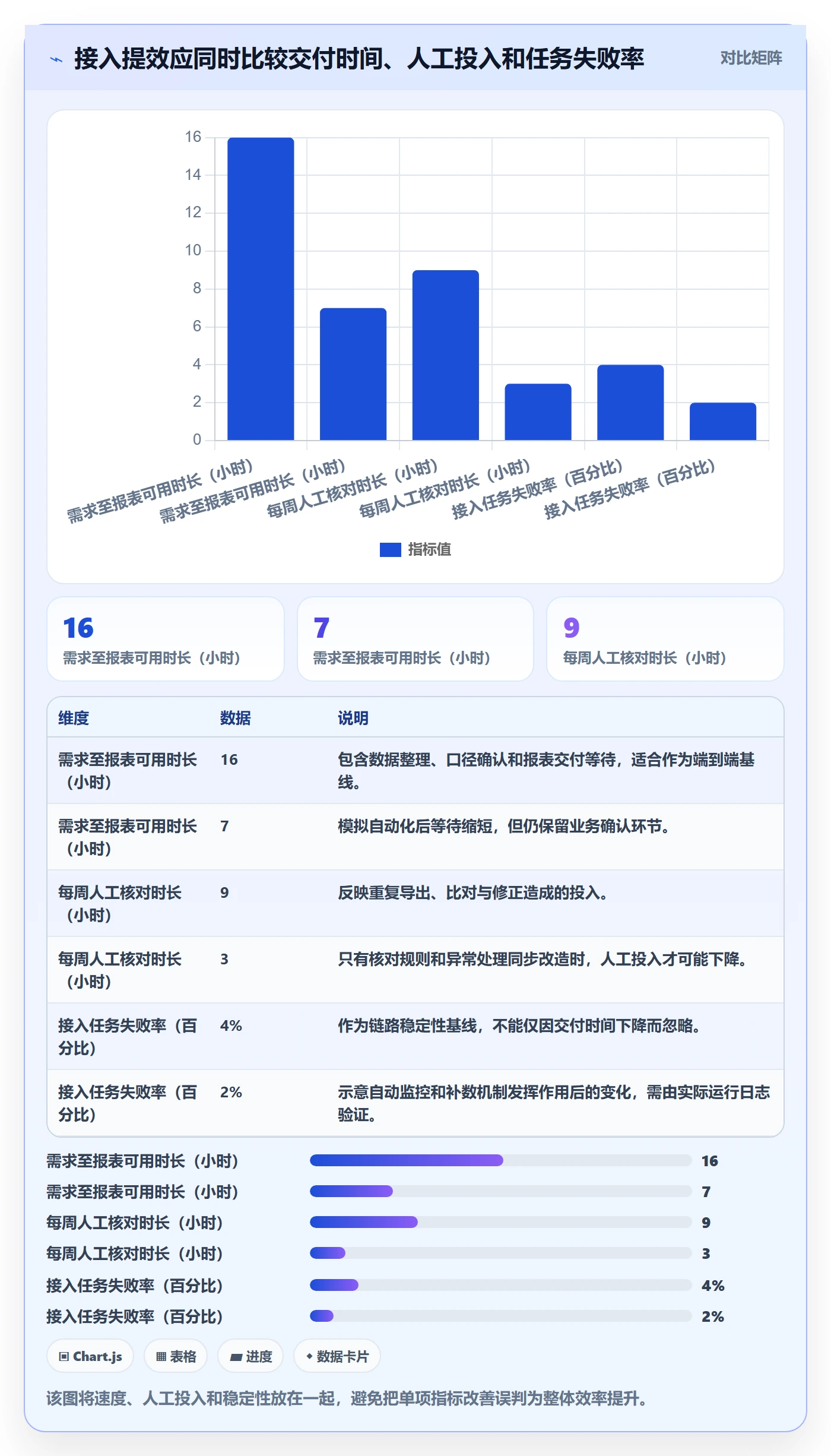
Task: Click the 数据卡片 tag chip
Action: click(337, 1356)
